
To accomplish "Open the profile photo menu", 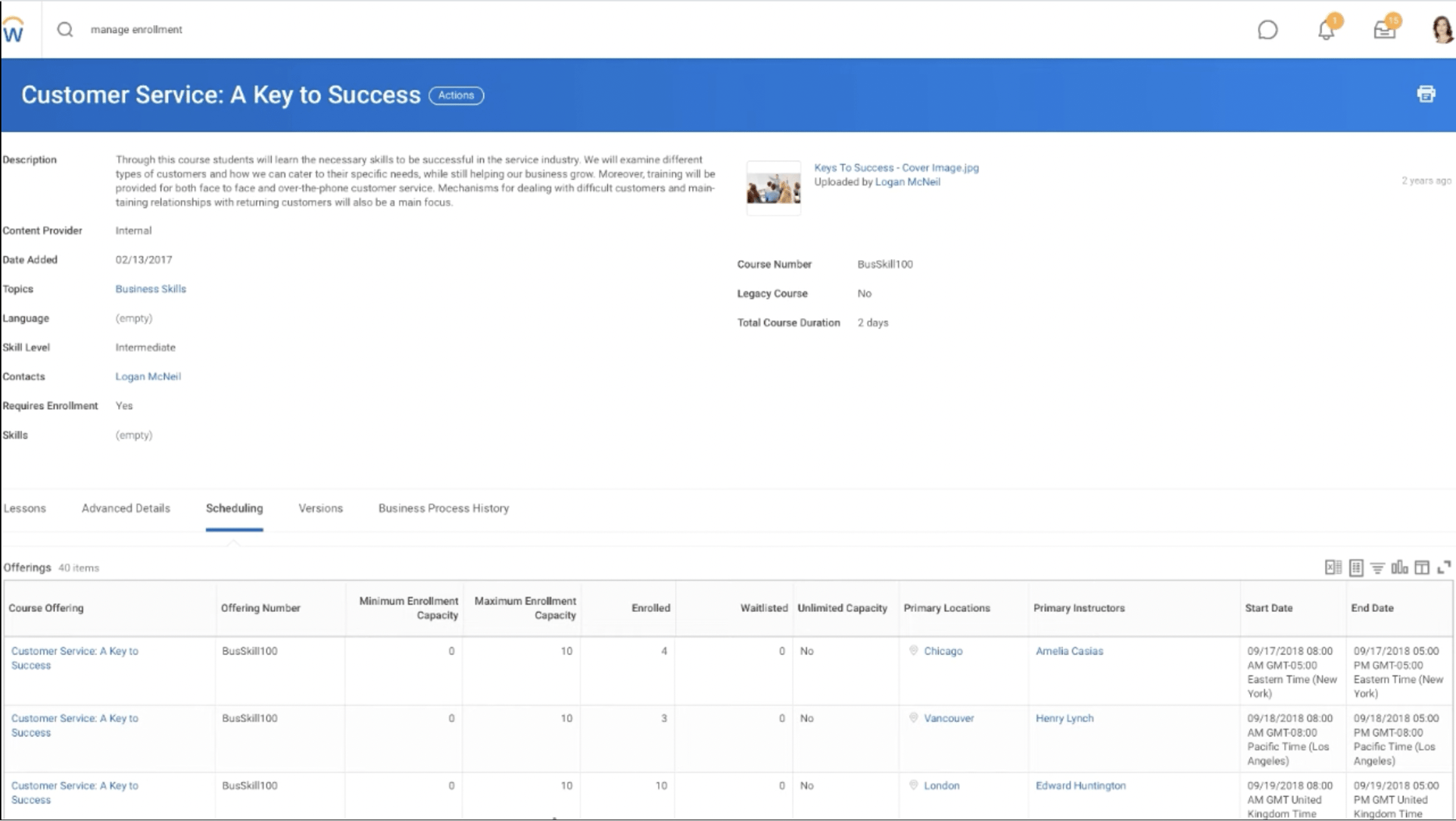I will [x=1438, y=30].
